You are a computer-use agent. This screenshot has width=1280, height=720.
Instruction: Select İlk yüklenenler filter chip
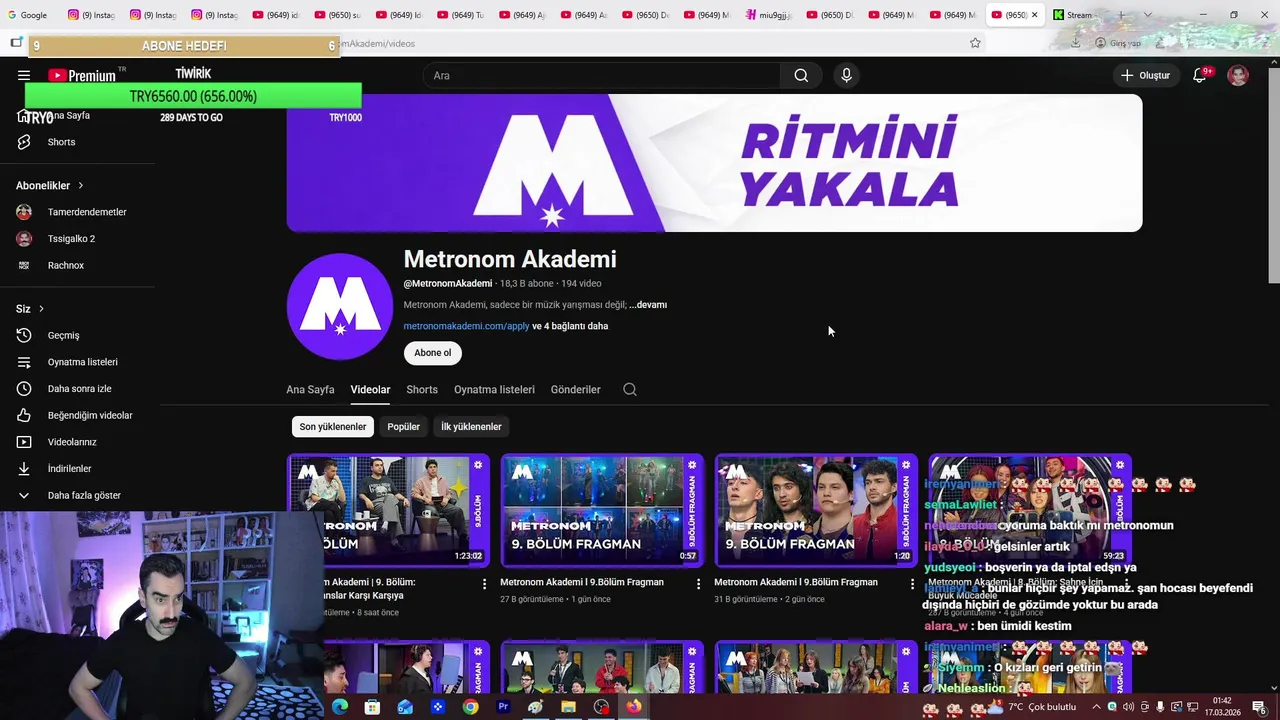(471, 427)
